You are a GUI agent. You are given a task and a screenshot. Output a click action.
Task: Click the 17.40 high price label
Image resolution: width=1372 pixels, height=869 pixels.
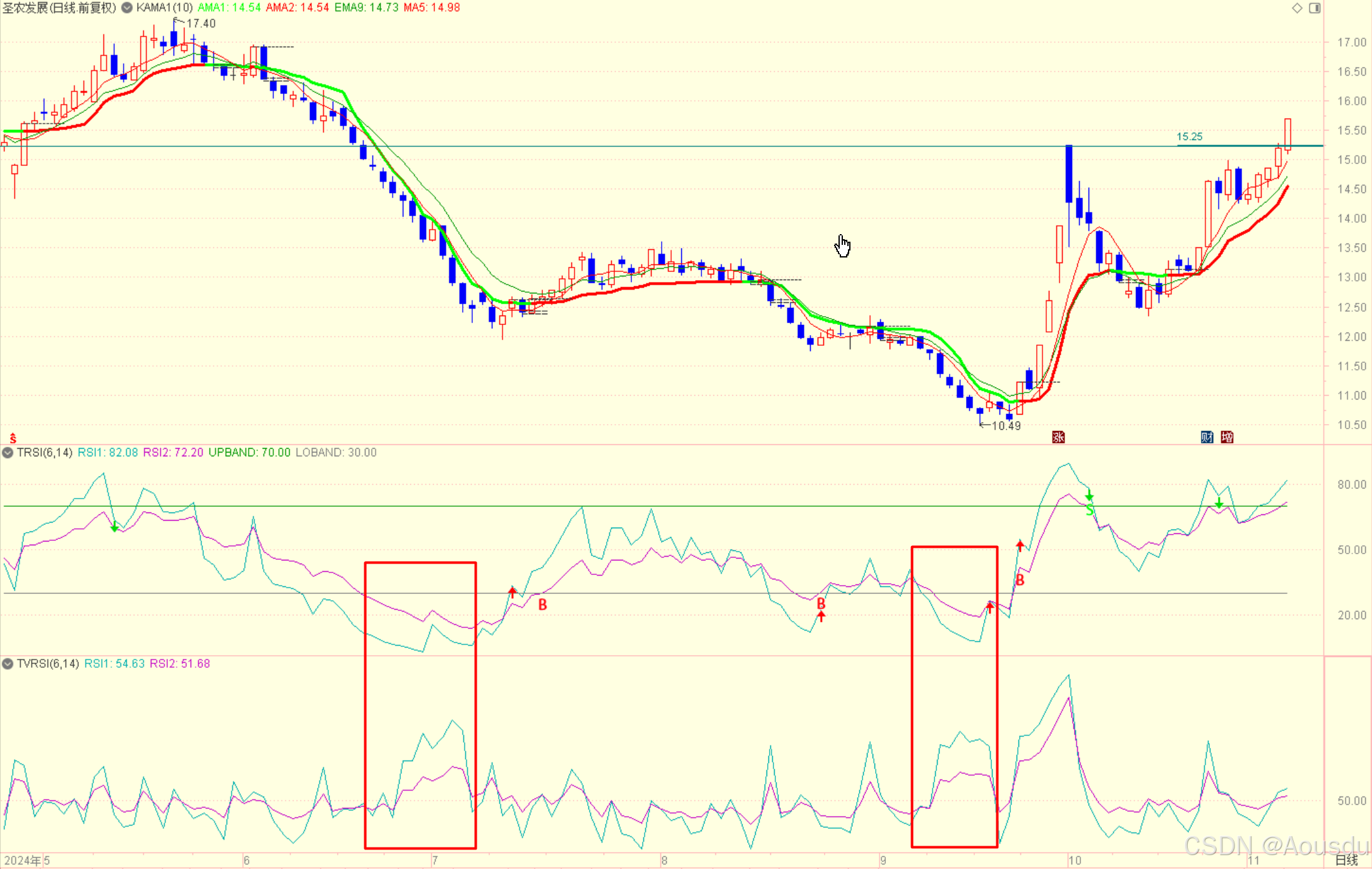(201, 23)
